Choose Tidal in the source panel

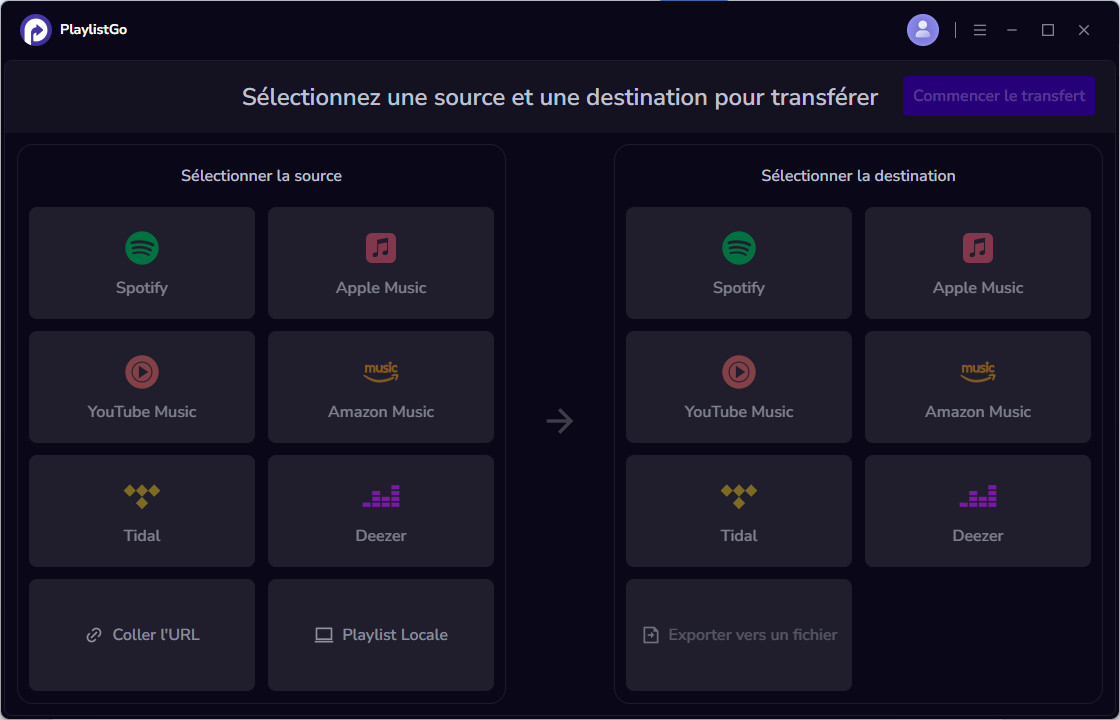(141, 511)
